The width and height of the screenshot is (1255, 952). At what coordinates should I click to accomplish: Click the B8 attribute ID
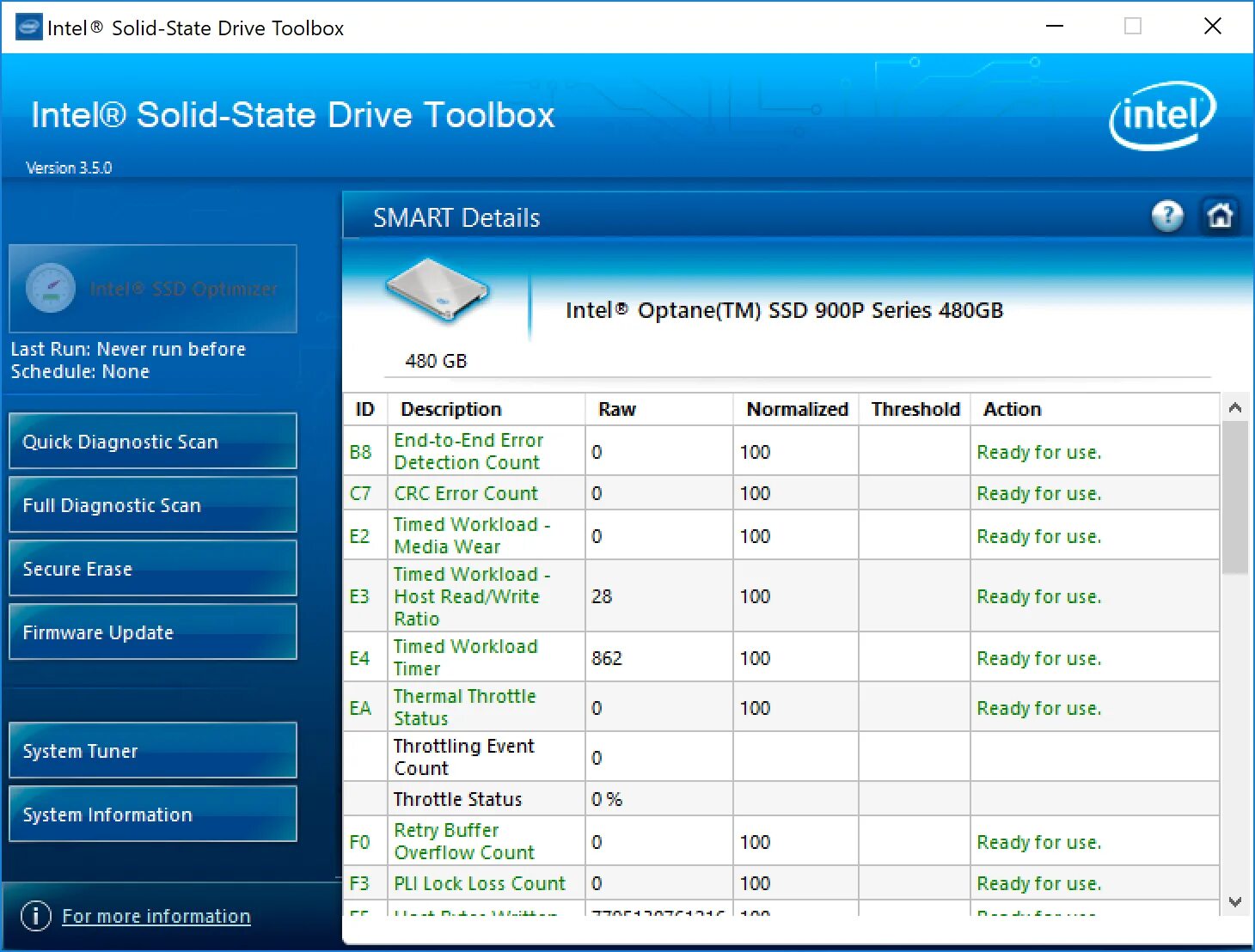[x=361, y=452]
